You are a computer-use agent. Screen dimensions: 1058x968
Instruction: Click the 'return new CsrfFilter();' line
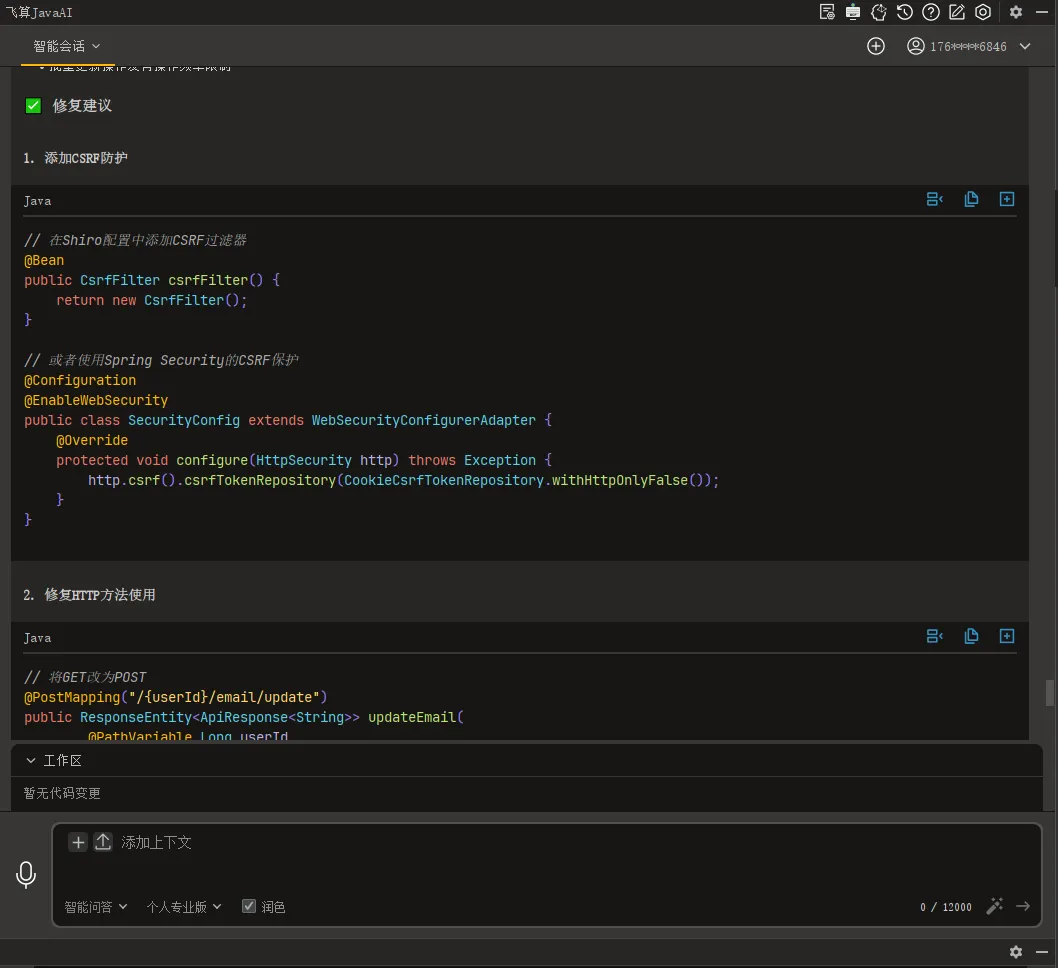click(x=152, y=300)
